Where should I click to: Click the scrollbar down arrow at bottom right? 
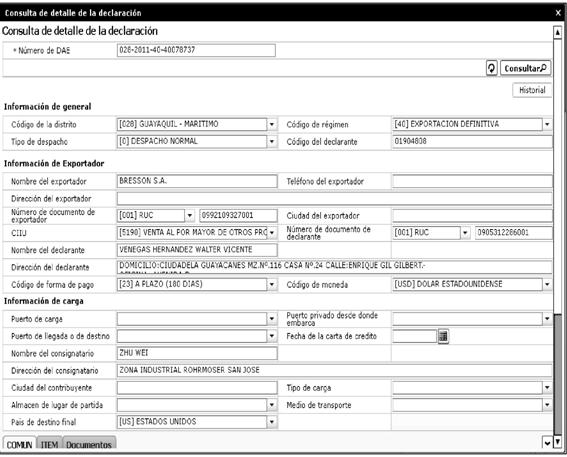point(558,442)
